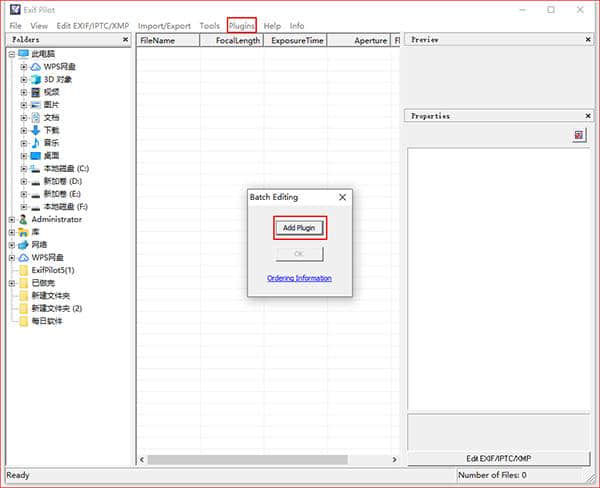The image size is (600, 488).
Task: Open the Import/Export menu
Action: [x=165, y=25]
